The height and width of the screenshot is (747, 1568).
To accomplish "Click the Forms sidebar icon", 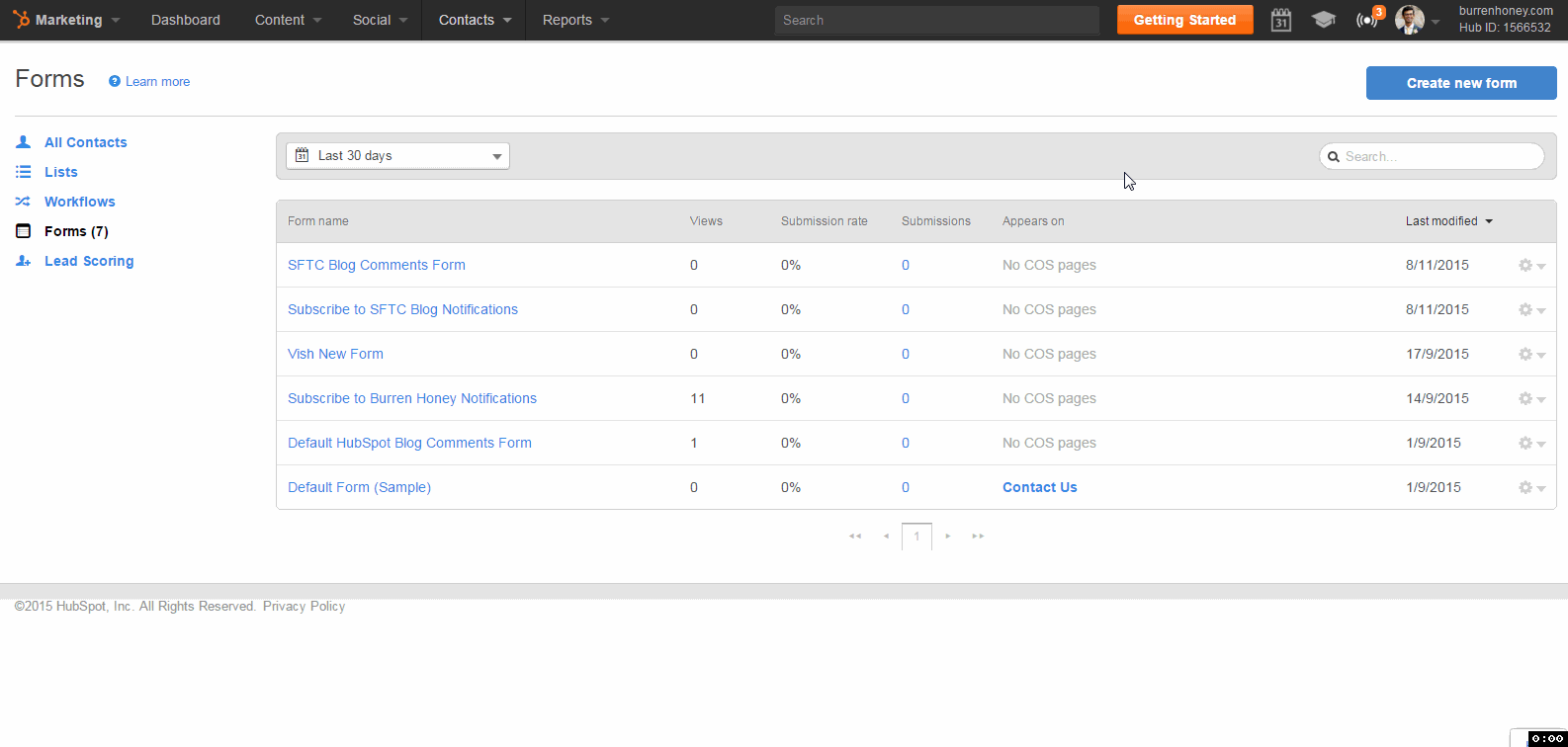I will click(x=23, y=231).
